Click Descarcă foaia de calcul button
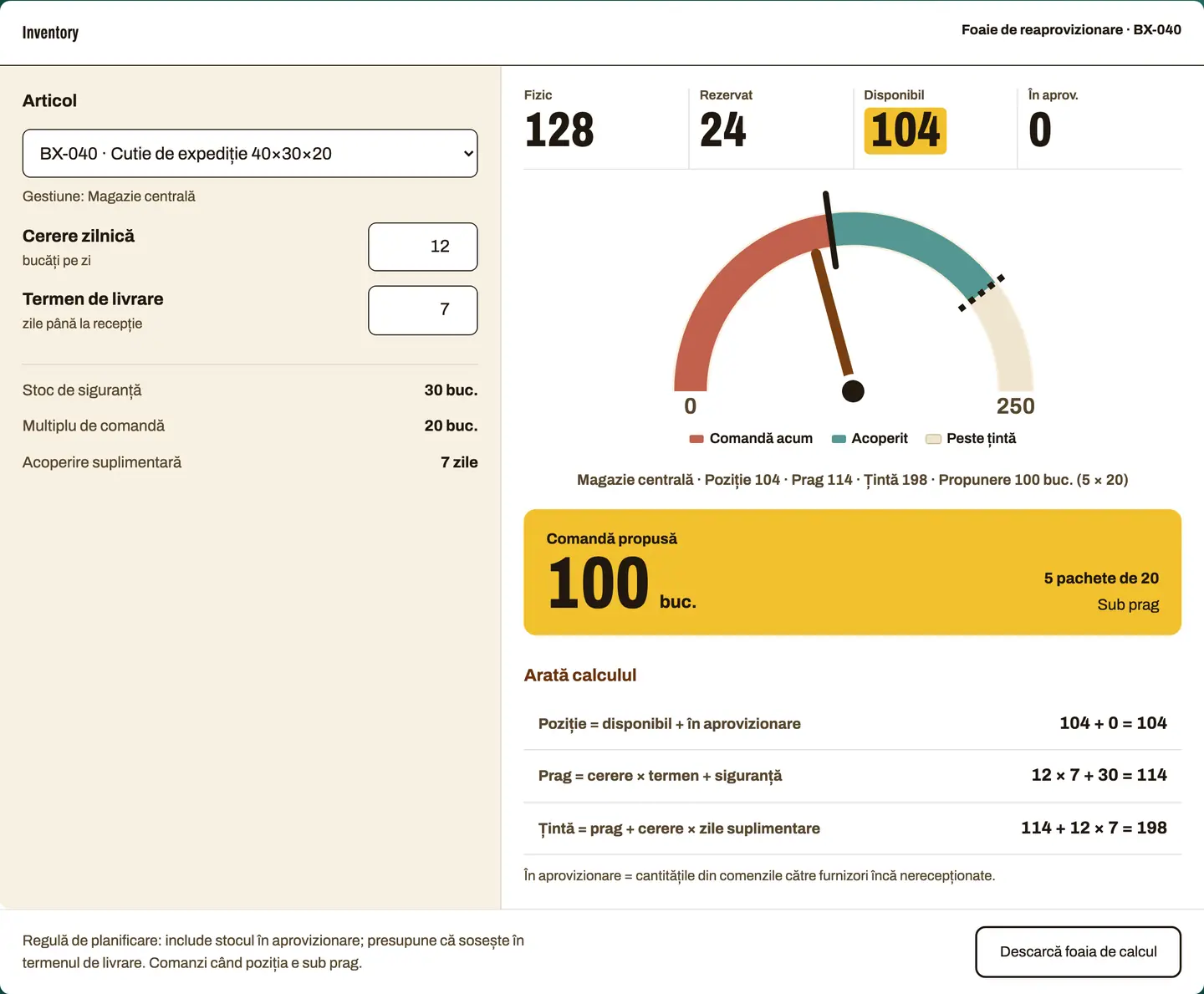The width and height of the screenshot is (1204, 994). (1078, 951)
